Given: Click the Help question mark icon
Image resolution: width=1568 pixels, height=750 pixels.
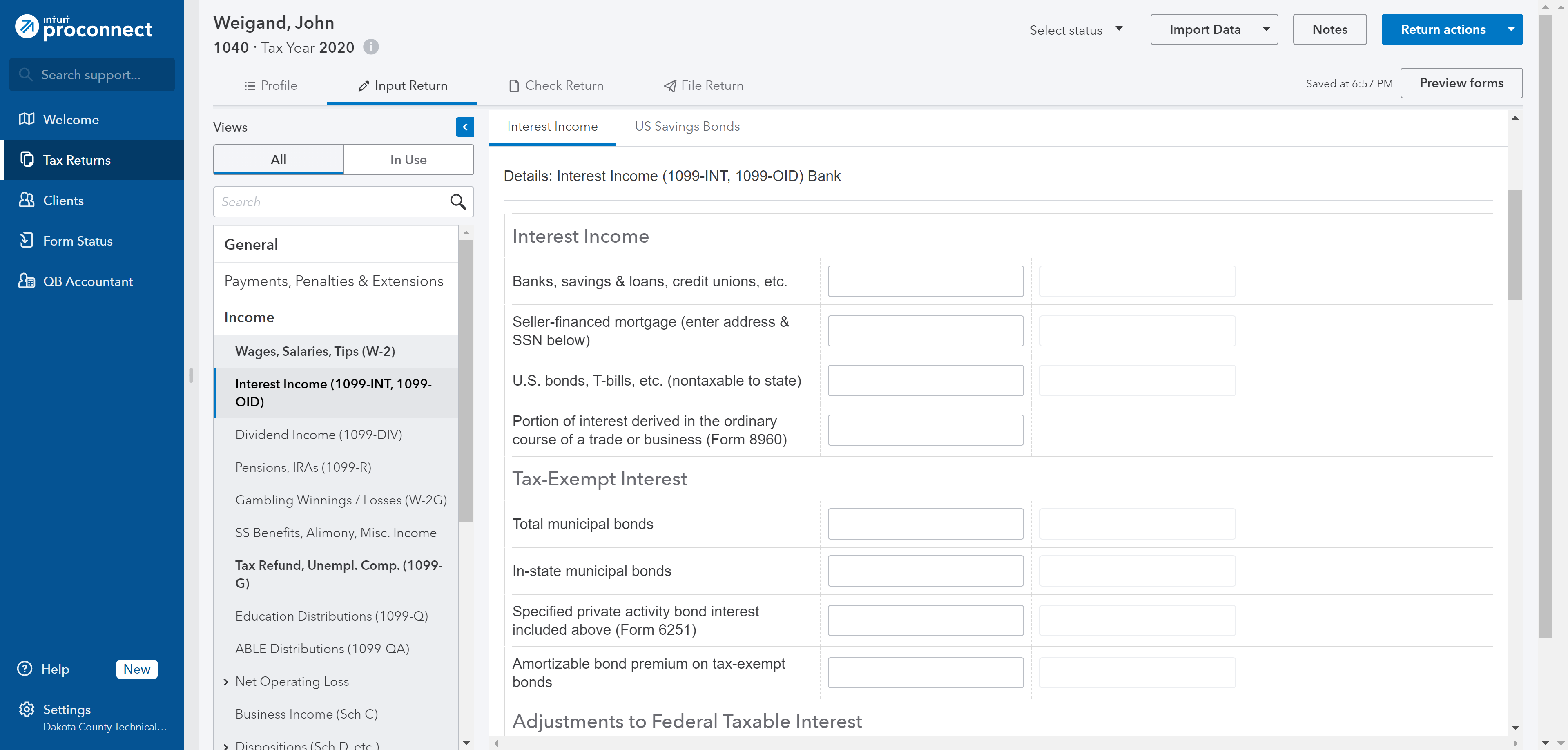Looking at the screenshot, I should pos(25,668).
